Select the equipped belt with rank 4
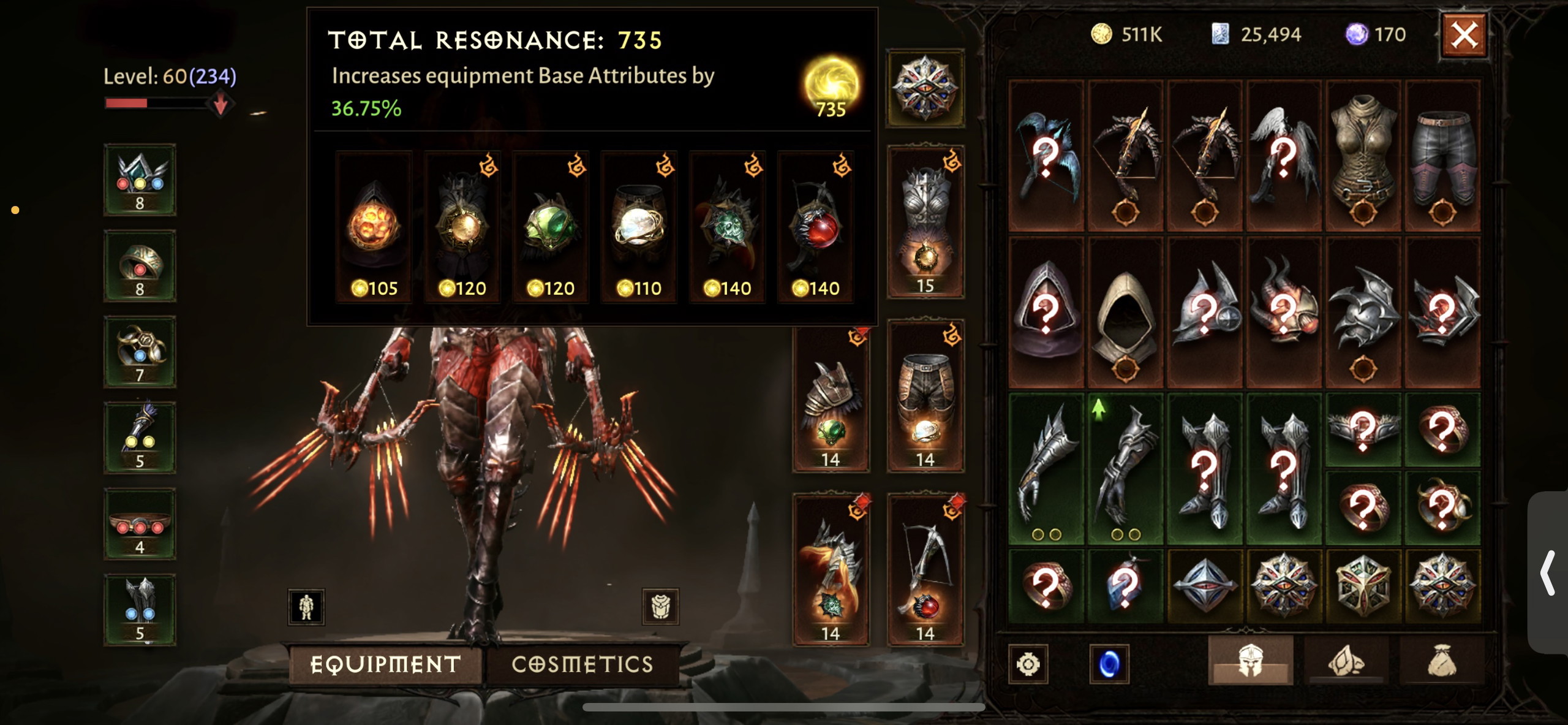Image resolution: width=1568 pixels, height=725 pixels. (140, 524)
